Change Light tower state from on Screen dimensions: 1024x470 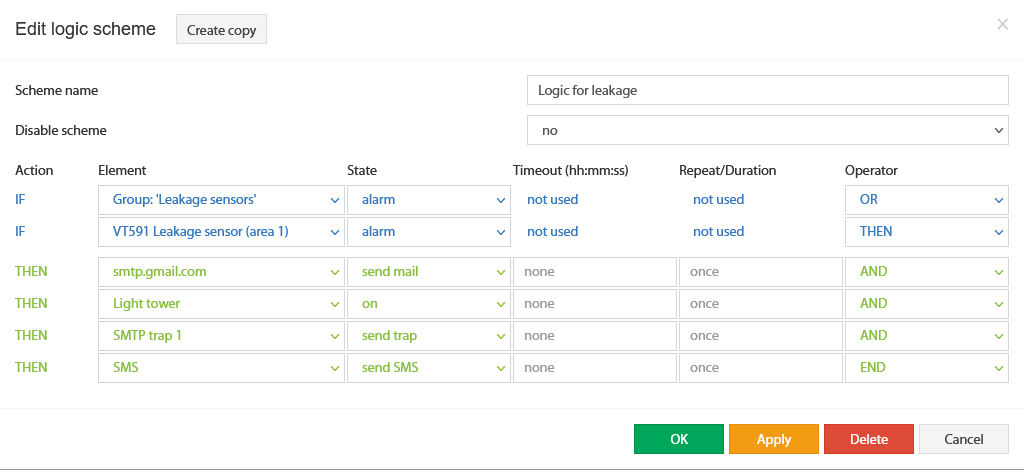pos(428,304)
